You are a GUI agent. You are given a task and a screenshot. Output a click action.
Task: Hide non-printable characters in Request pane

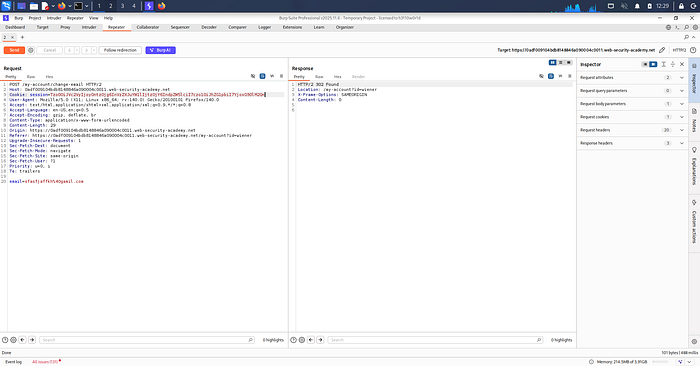tap(253, 76)
